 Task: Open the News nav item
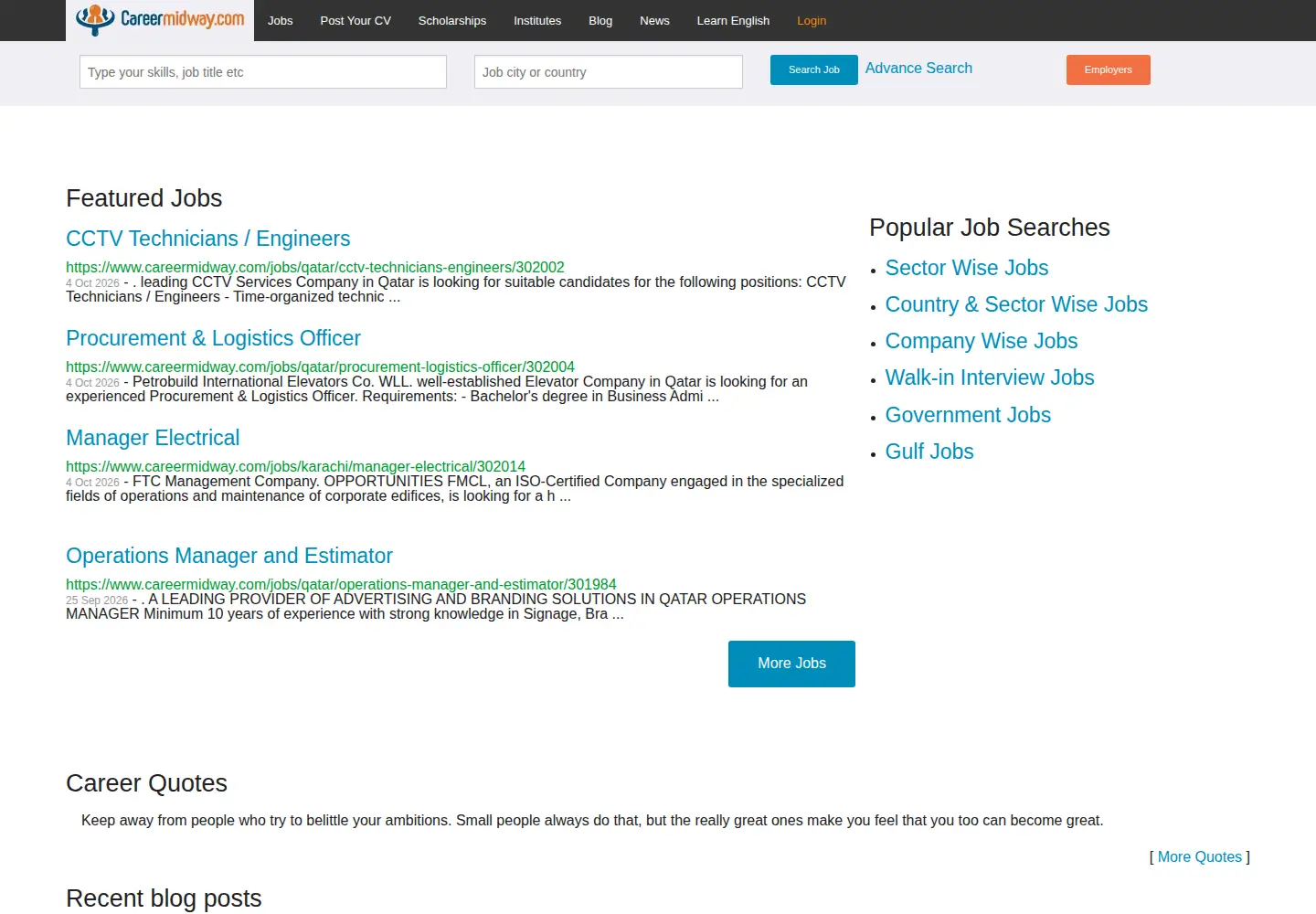654,20
